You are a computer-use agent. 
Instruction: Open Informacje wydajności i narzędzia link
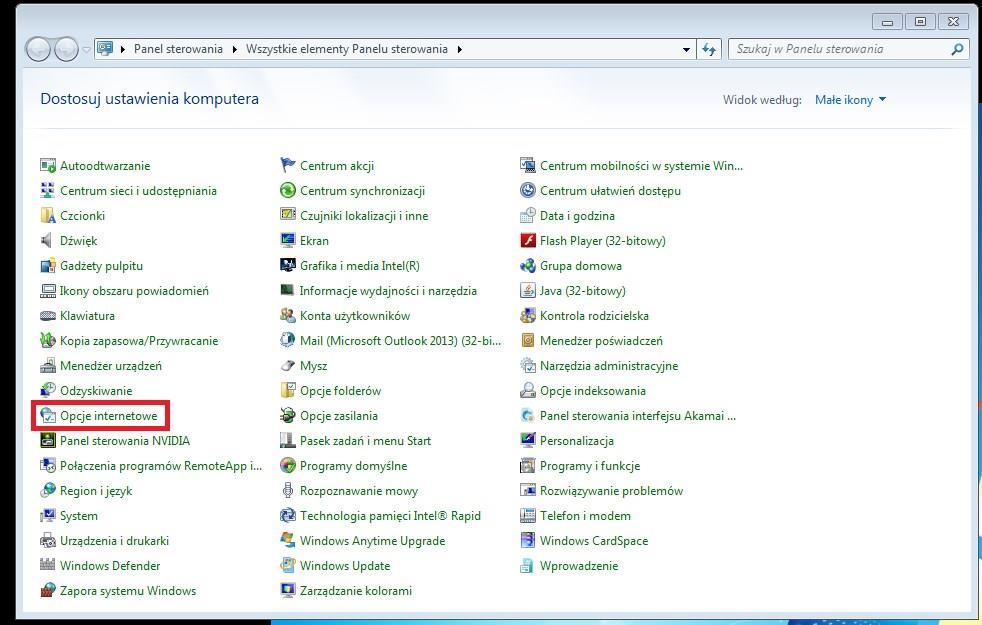tap(388, 291)
